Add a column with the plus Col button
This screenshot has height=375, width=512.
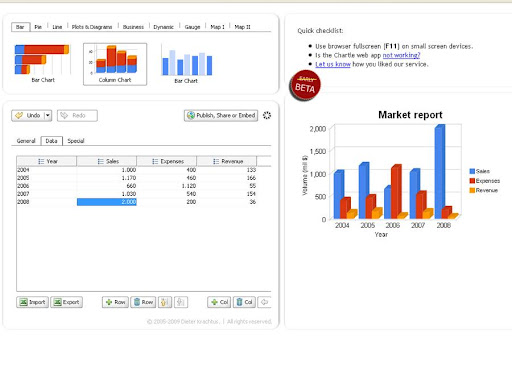pos(219,302)
